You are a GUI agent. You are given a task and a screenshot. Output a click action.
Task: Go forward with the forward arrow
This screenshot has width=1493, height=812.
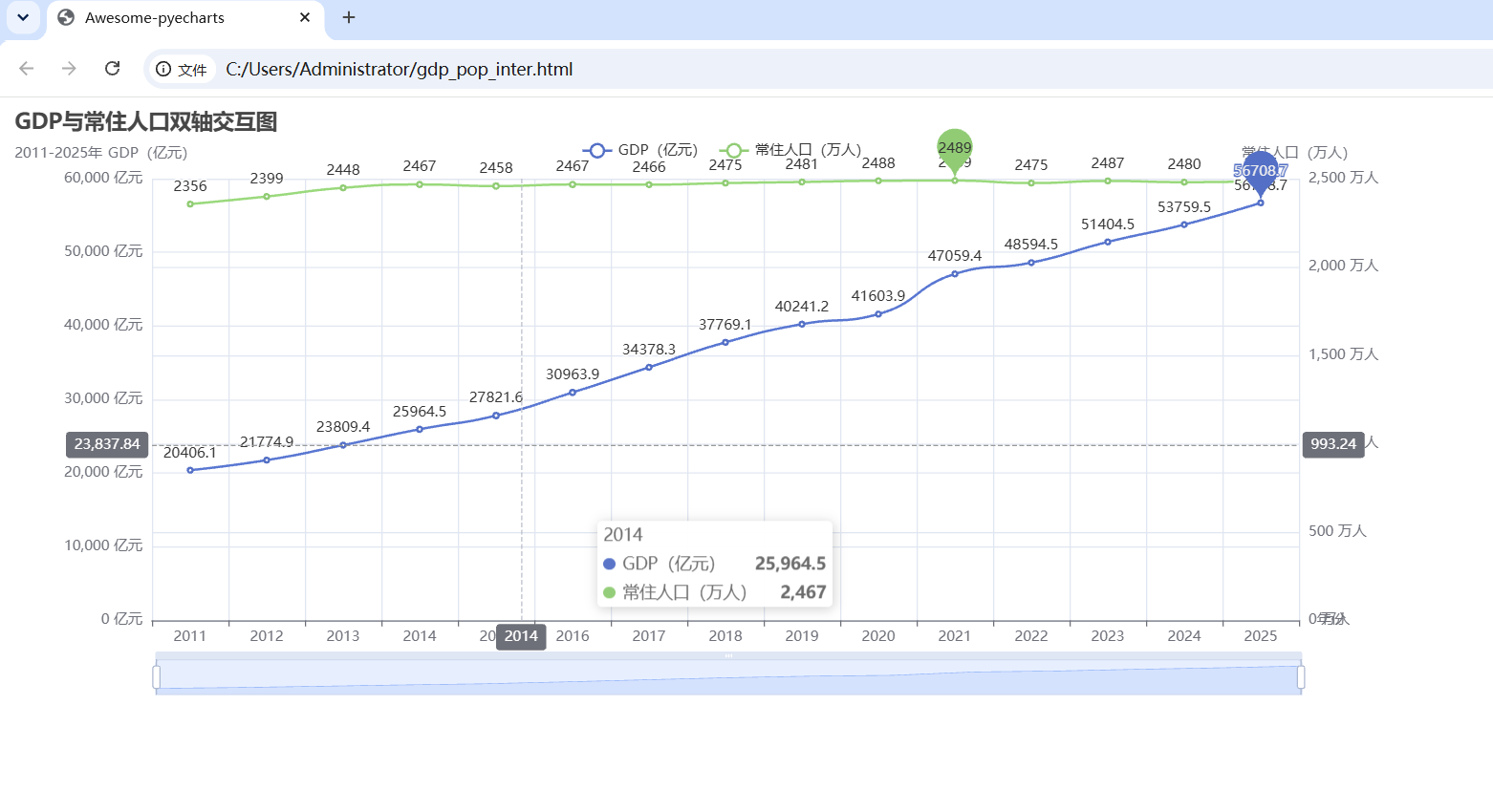click(x=69, y=69)
